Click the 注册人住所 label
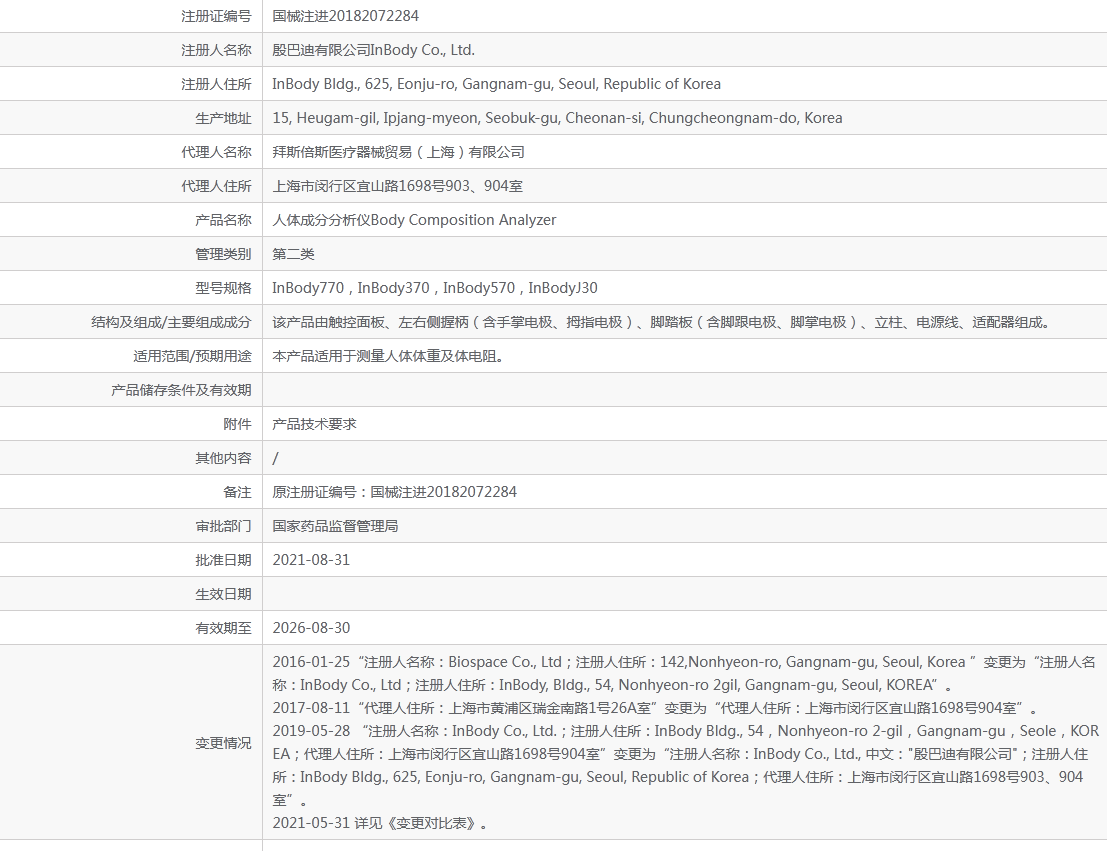1107x851 pixels. (x=216, y=84)
